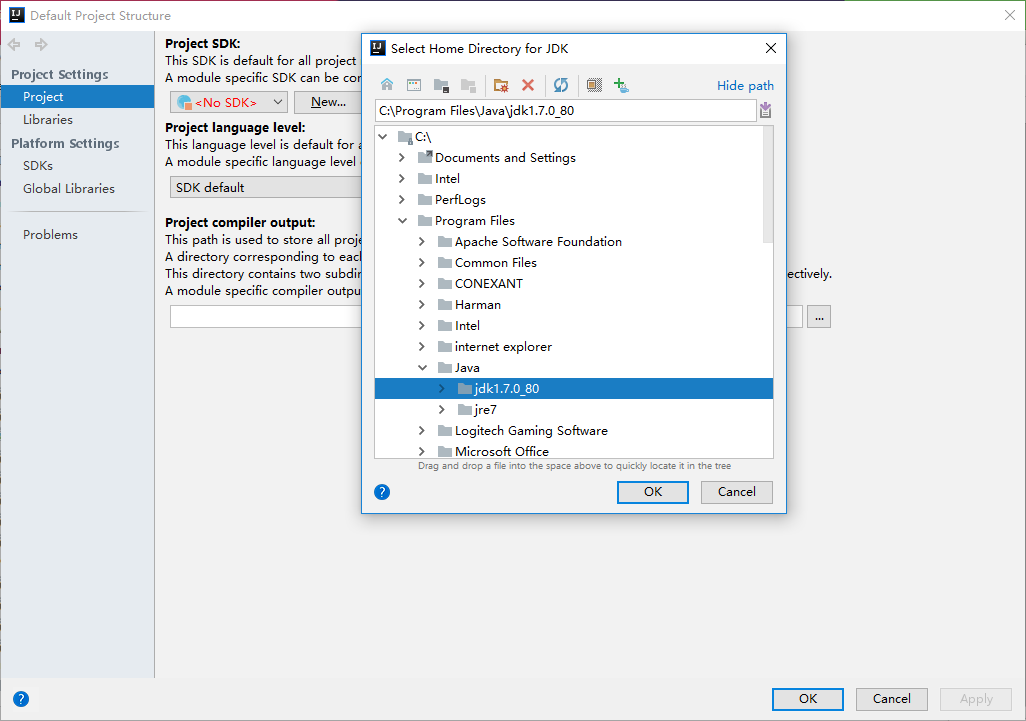Image resolution: width=1026 pixels, height=721 pixels.
Task: Click the Home directory icon in the dialog toolbar
Action: [387, 85]
